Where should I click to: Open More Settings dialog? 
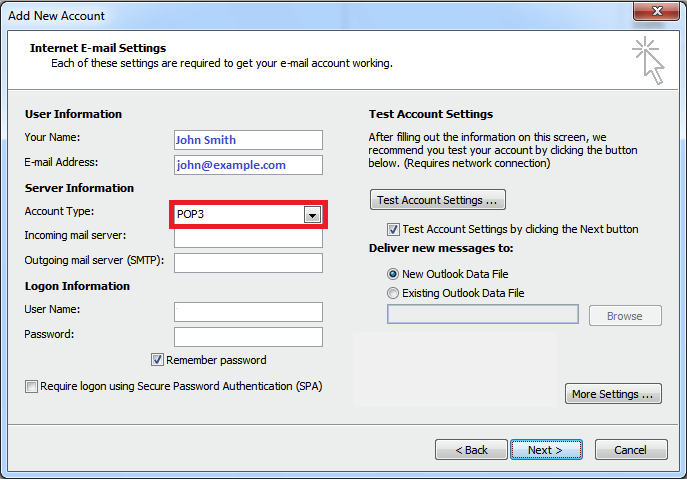613,394
